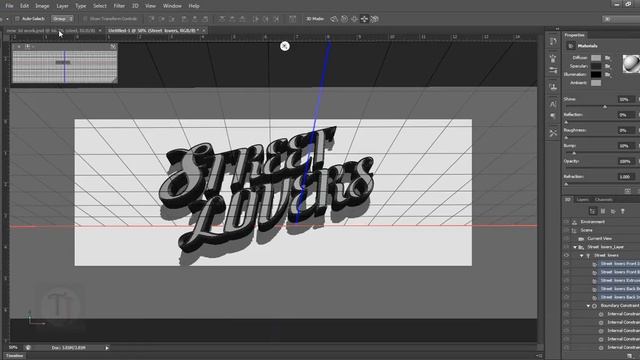
Task: Switch to the Layers tab
Action: pos(582,200)
